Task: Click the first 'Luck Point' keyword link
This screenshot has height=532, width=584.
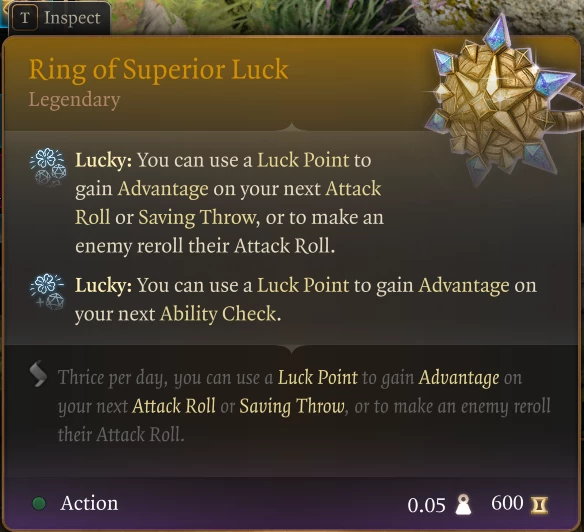Action: (x=303, y=160)
